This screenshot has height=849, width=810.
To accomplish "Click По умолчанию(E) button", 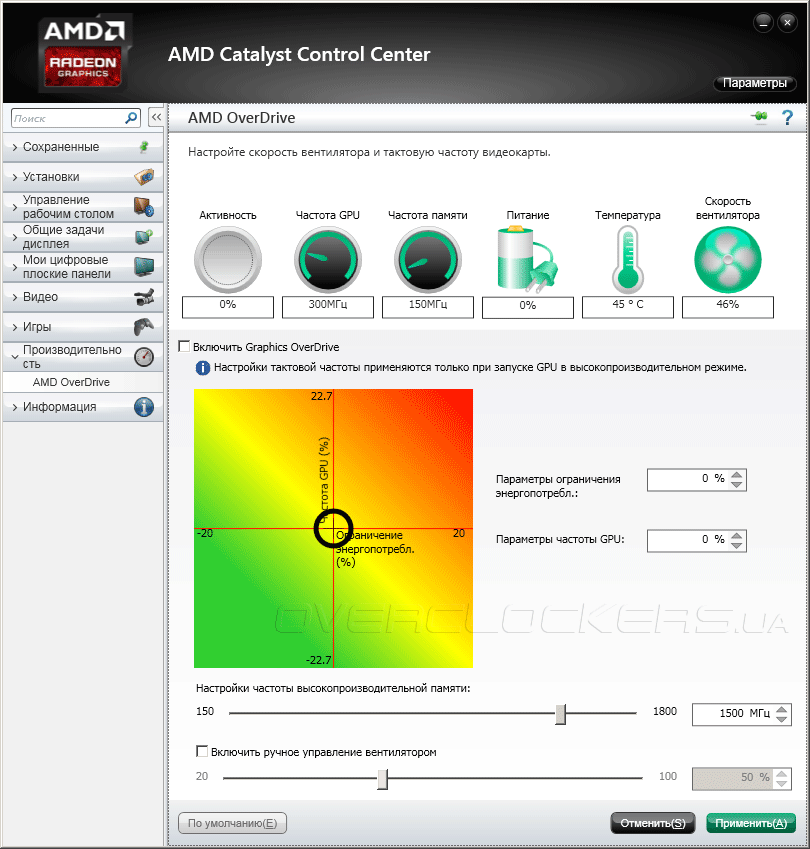I will pos(232,823).
